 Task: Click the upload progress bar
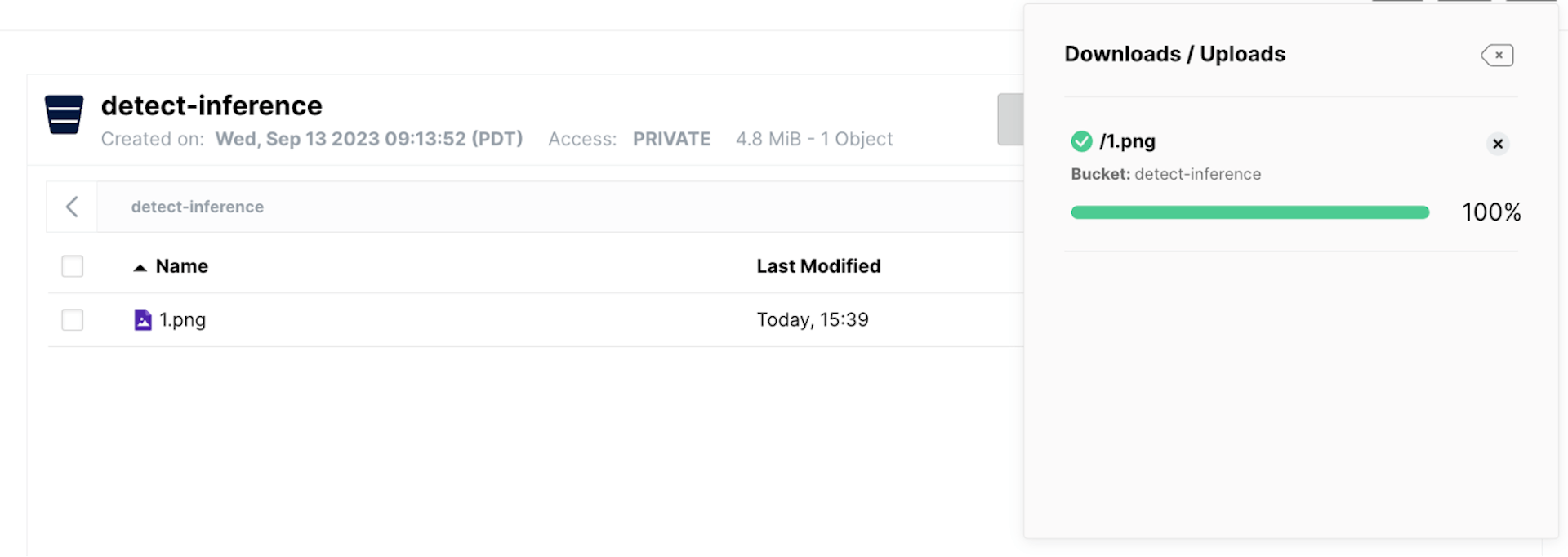pos(1249,212)
